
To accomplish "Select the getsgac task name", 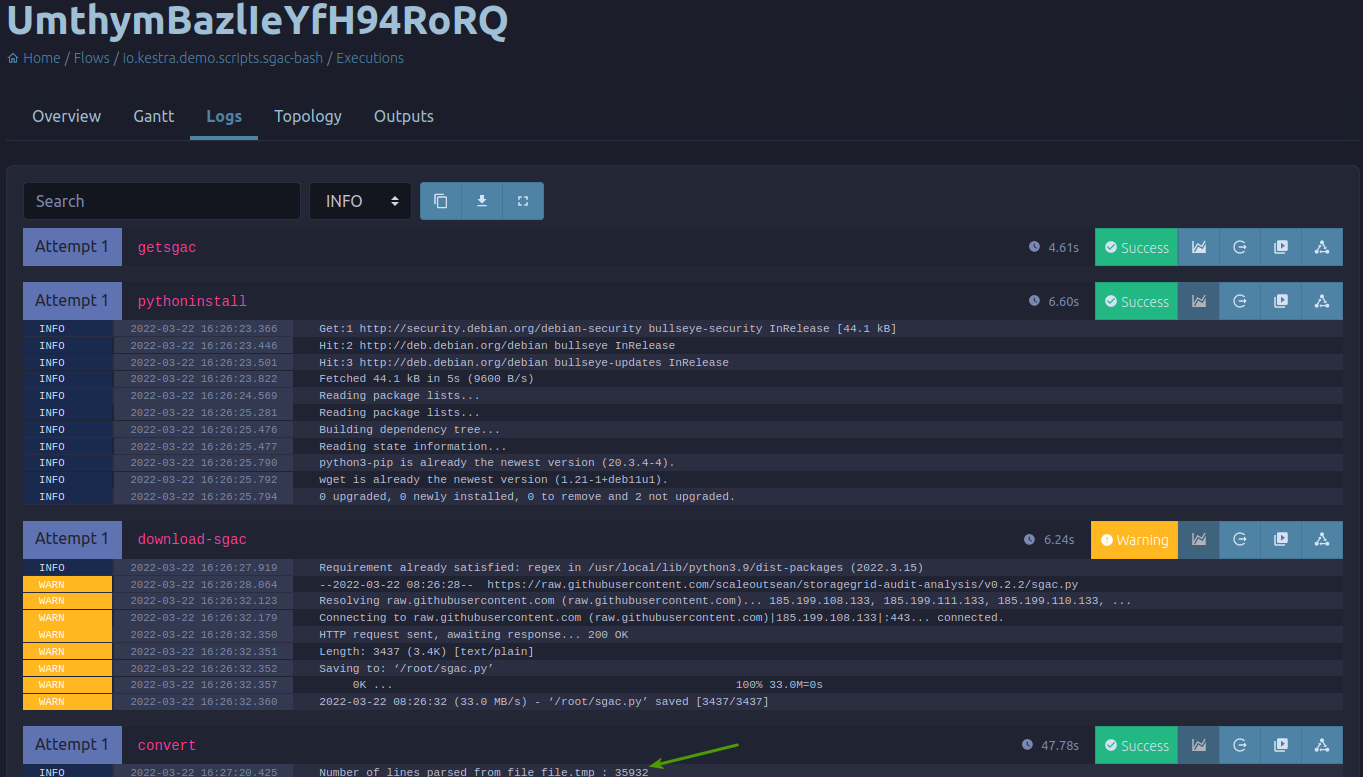I will [x=167, y=247].
